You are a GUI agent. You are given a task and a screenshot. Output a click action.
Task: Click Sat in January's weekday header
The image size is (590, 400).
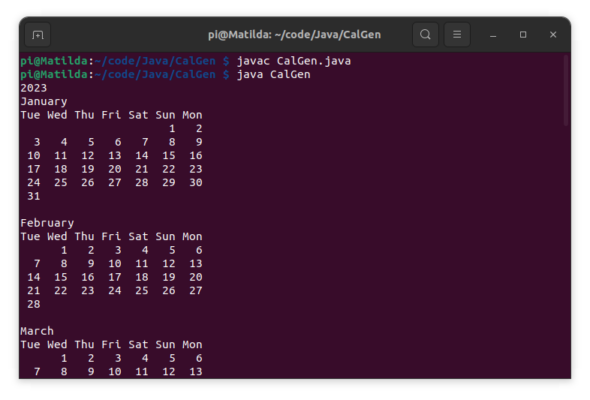138,115
